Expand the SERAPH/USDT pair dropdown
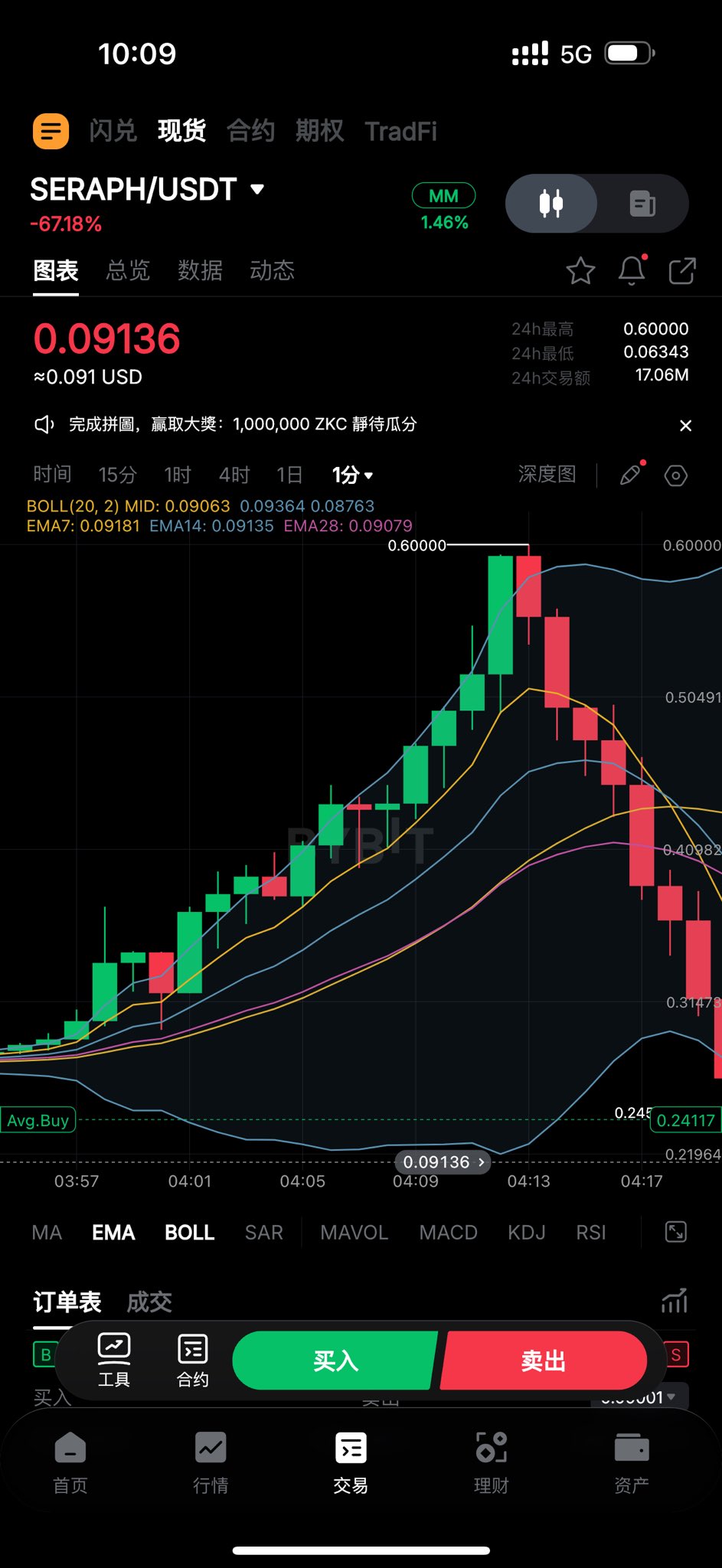The width and height of the screenshot is (722, 1568). (257, 189)
